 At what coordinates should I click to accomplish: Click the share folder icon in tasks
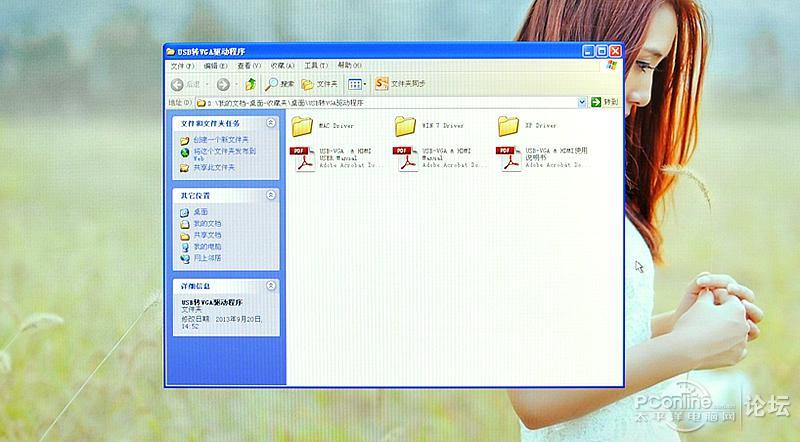[185, 167]
